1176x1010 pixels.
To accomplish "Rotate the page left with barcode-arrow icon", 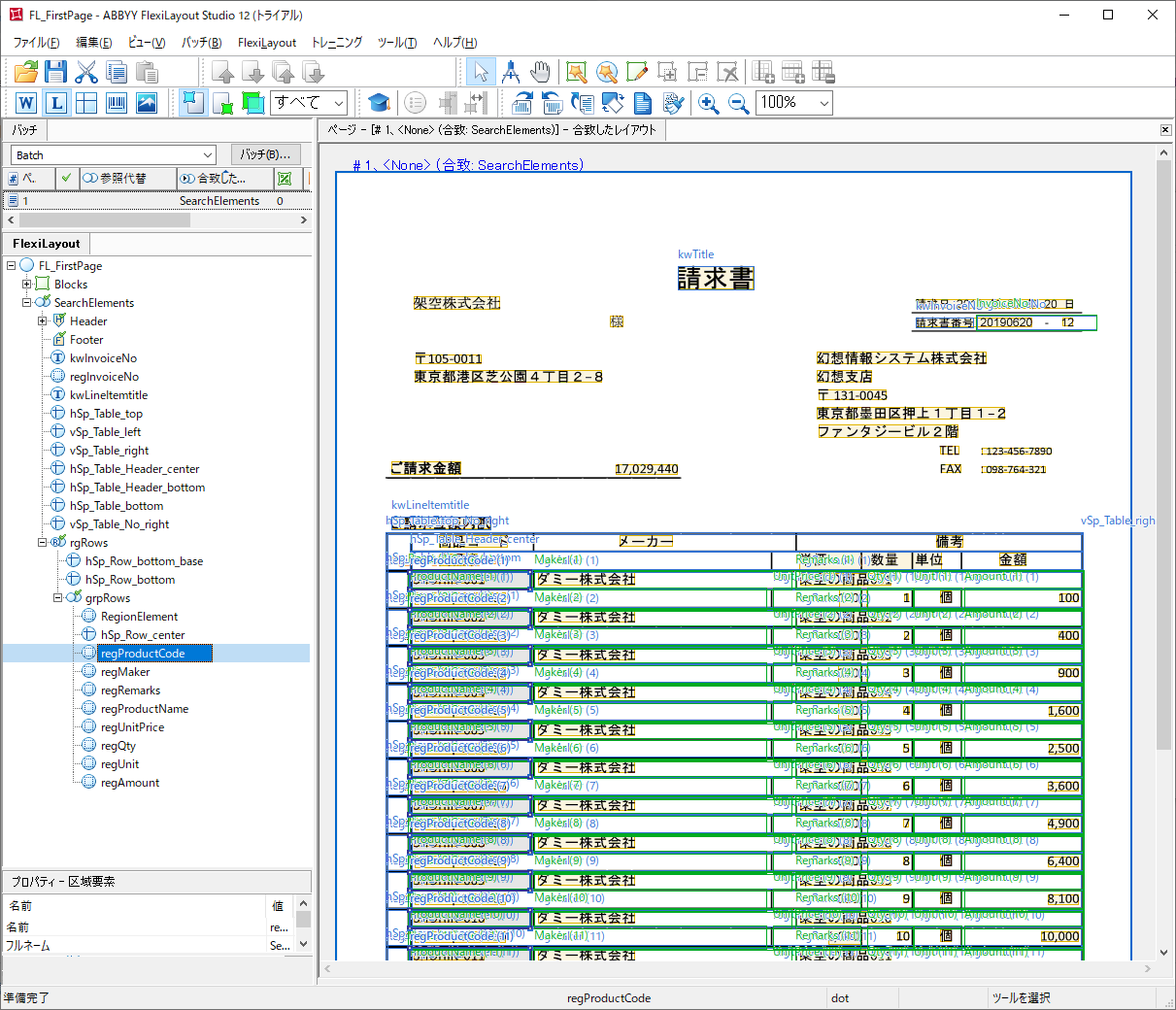I will [553, 103].
